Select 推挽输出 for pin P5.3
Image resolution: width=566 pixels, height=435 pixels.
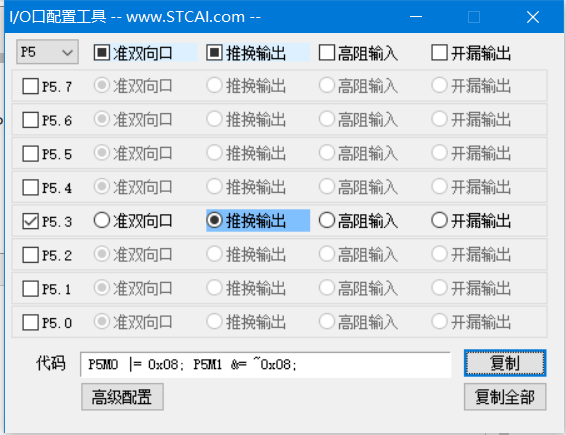tap(214, 220)
